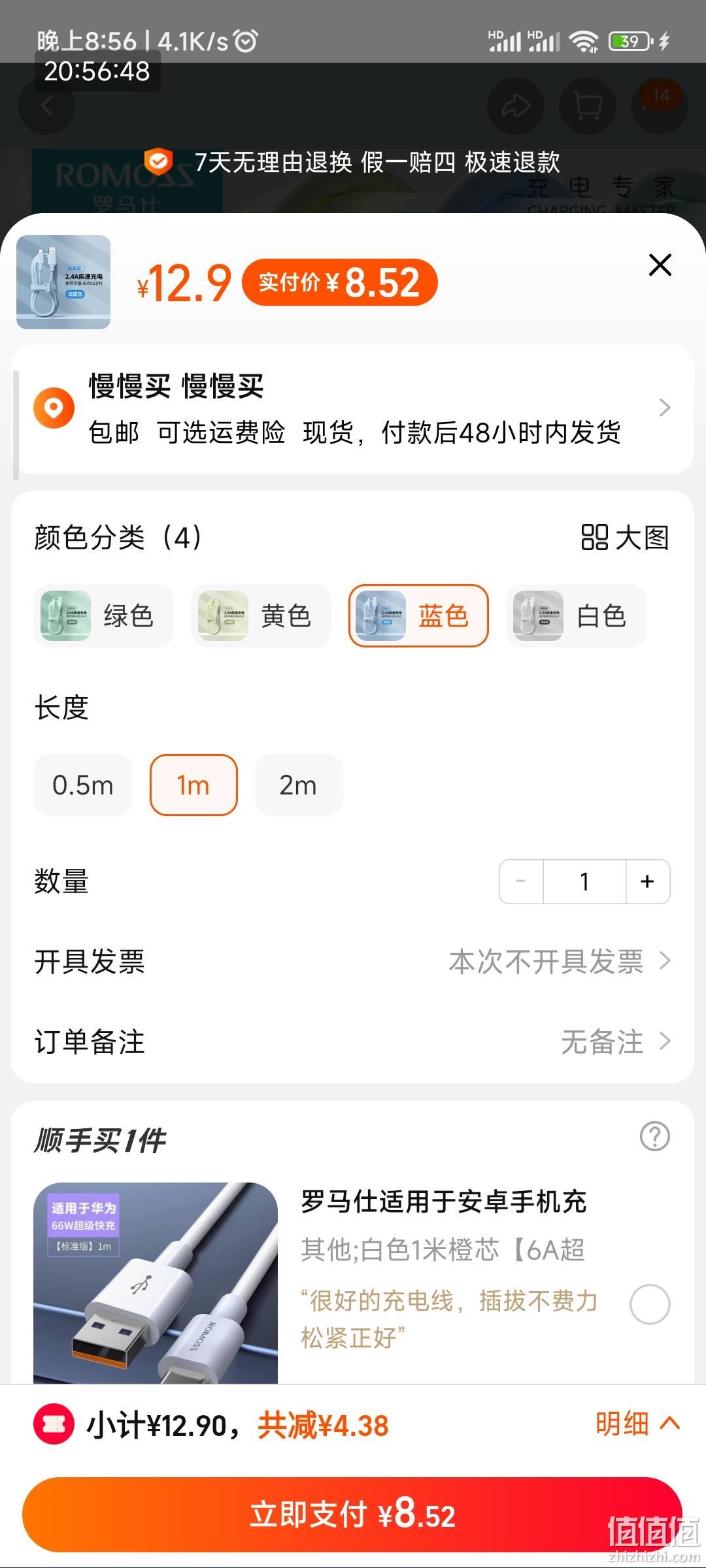Tap the orange location pin icon
Image resolution: width=706 pixels, height=1568 pixels.
point(54,408)
